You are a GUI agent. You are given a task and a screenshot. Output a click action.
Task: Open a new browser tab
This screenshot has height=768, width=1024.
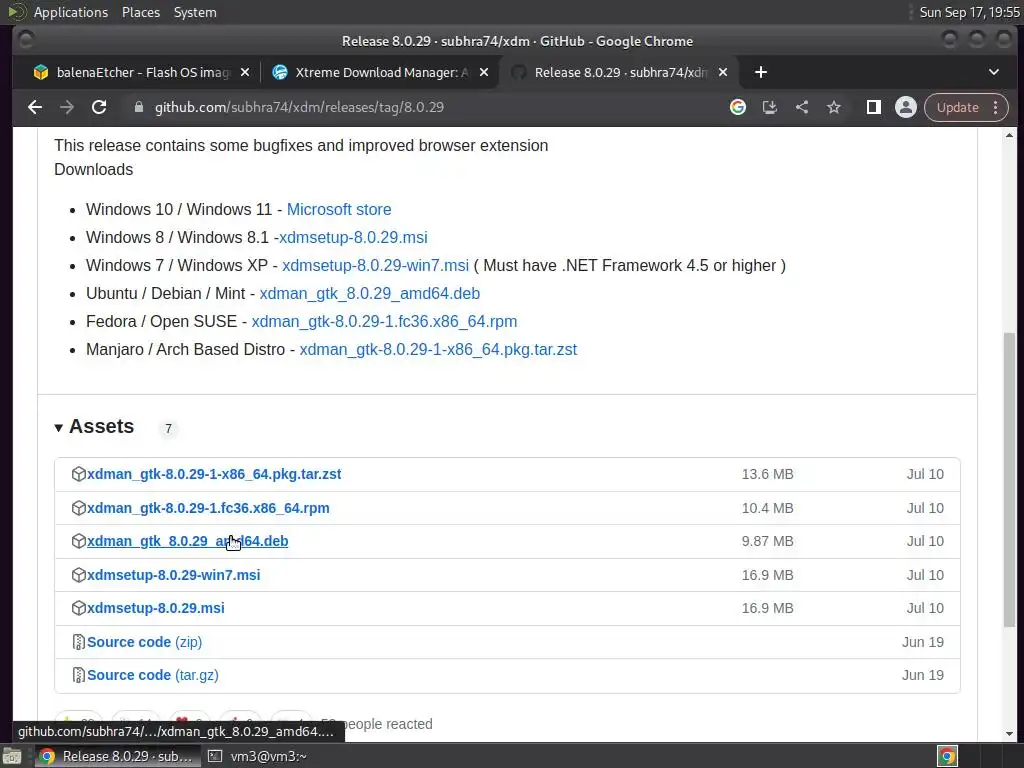(761, 72)
